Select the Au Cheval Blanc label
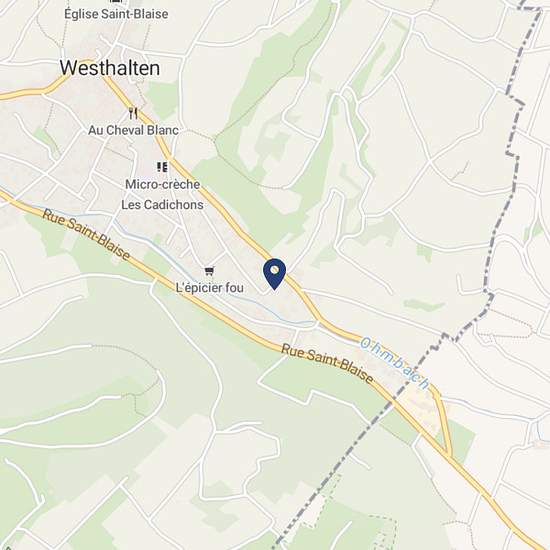 (x=133, y=130)
